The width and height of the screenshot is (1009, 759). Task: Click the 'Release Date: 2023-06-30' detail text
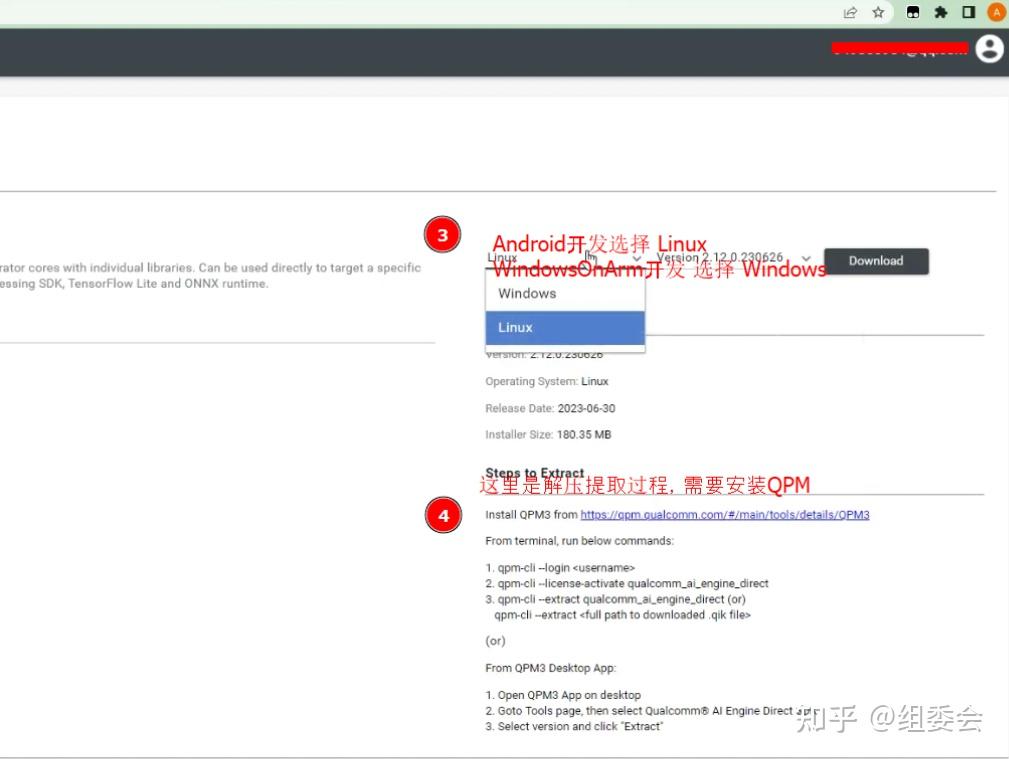pos(549,408)
